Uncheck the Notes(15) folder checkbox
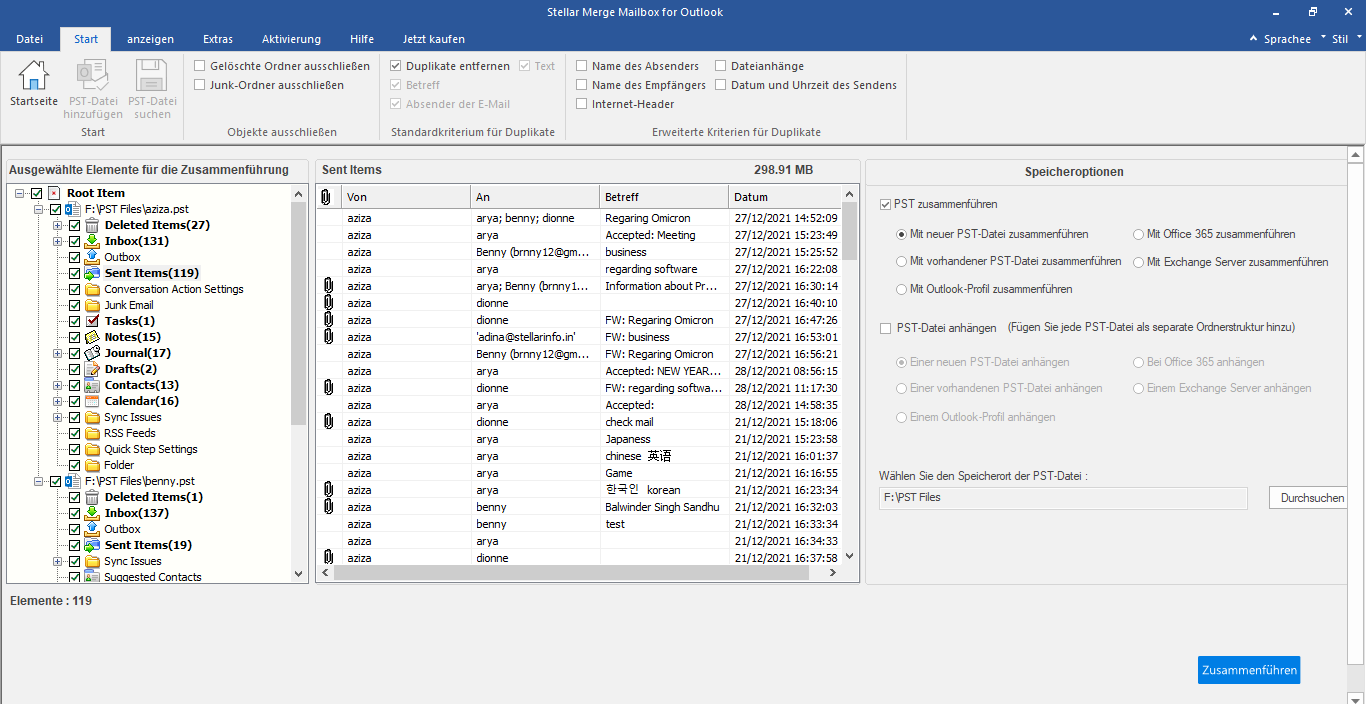 pos(74,337)
